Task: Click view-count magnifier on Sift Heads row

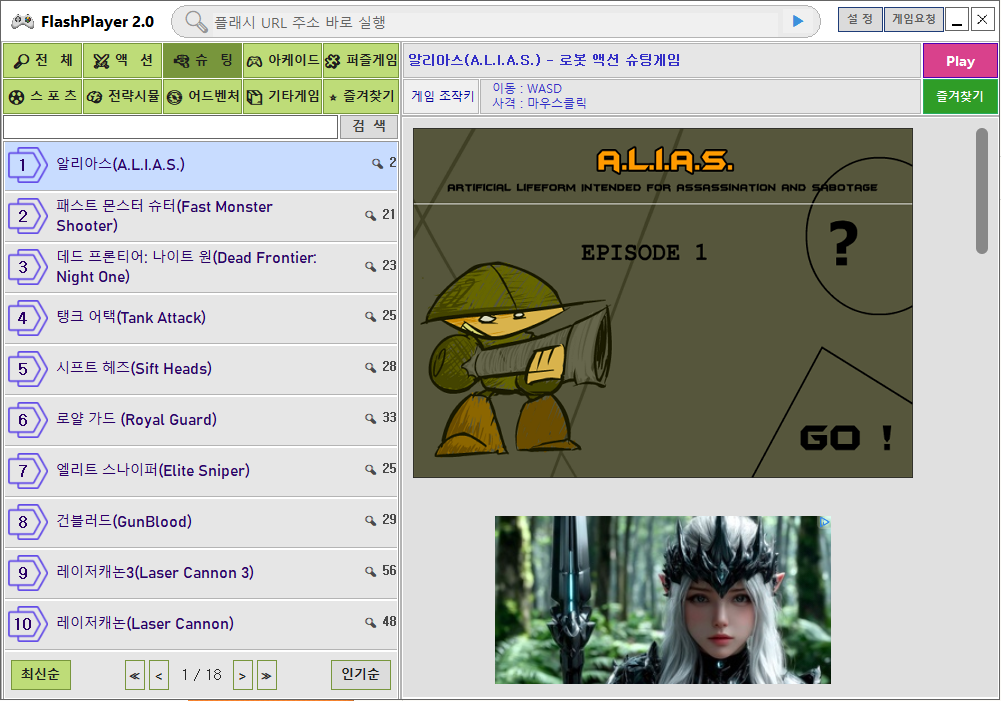Action: [x=370, y=368]
